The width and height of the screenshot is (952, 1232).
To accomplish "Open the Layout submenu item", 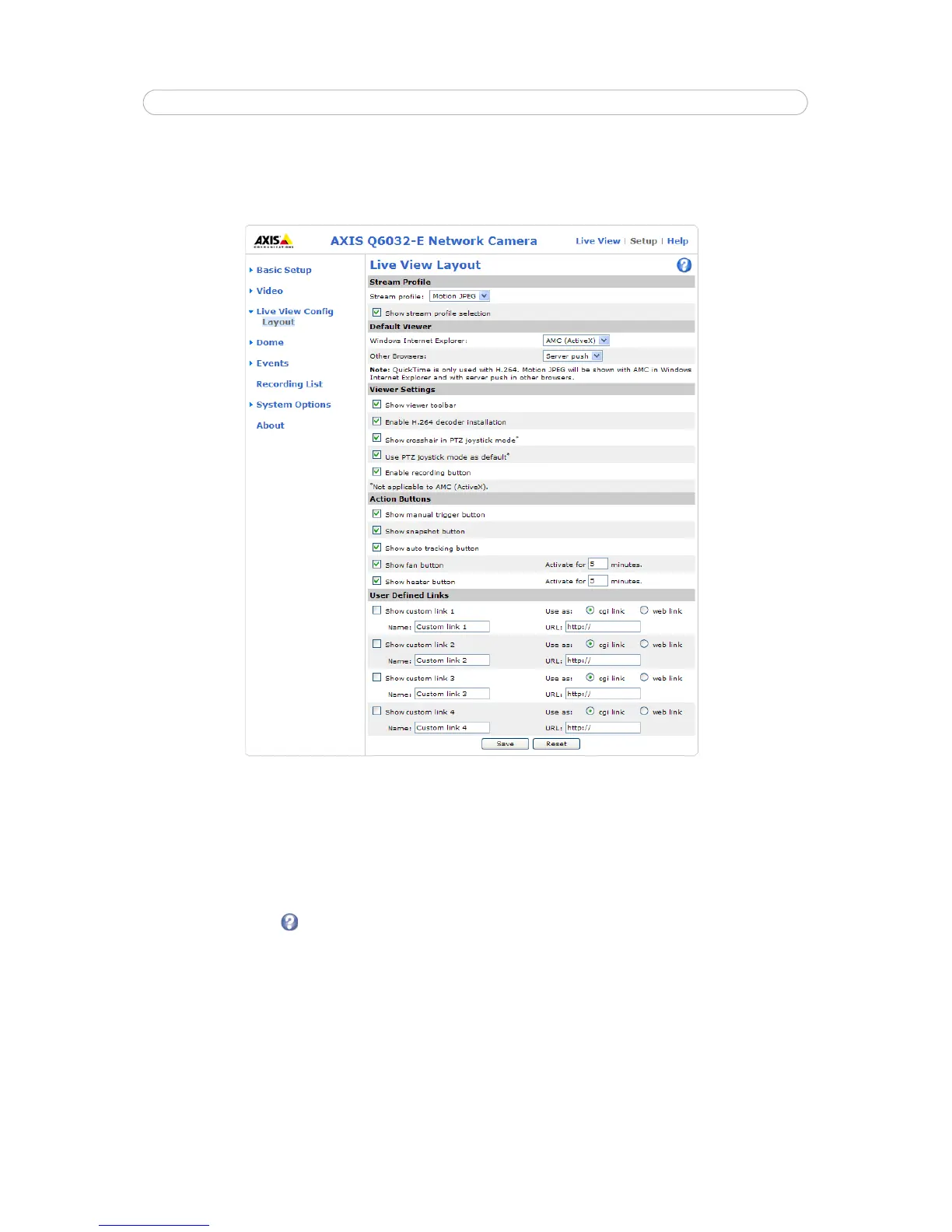I will point(278,322).
